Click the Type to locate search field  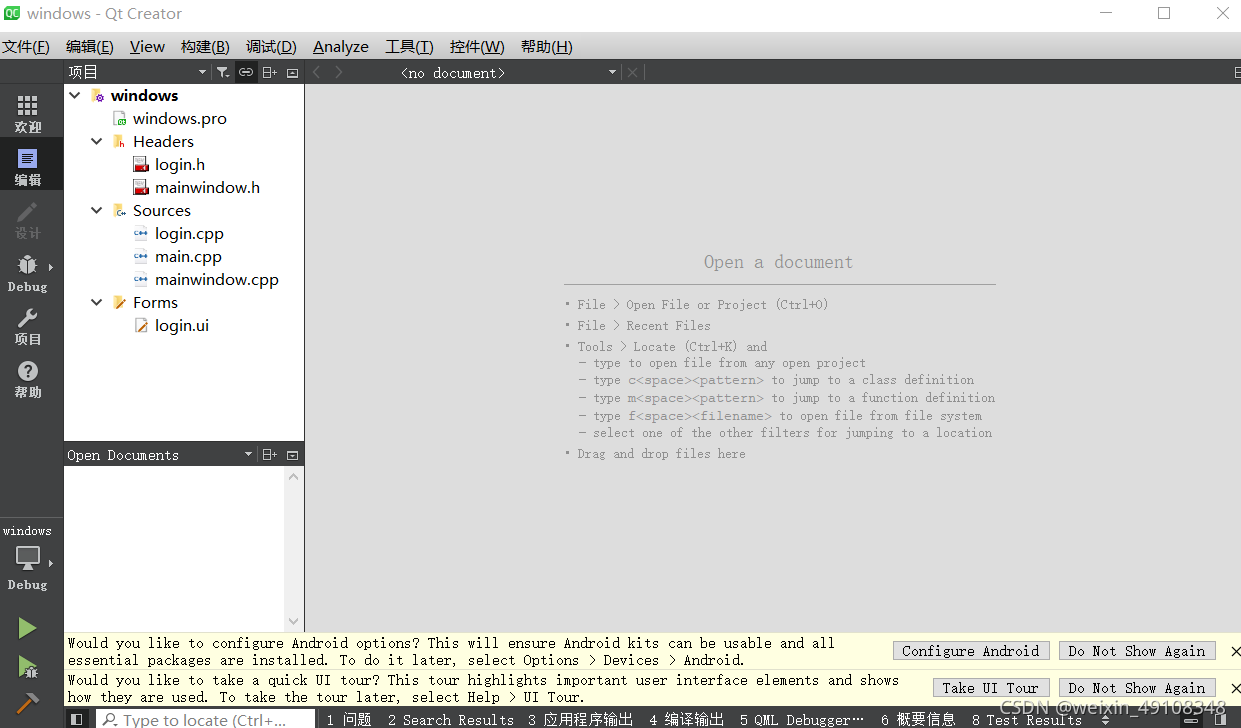(x=204, y=719)
